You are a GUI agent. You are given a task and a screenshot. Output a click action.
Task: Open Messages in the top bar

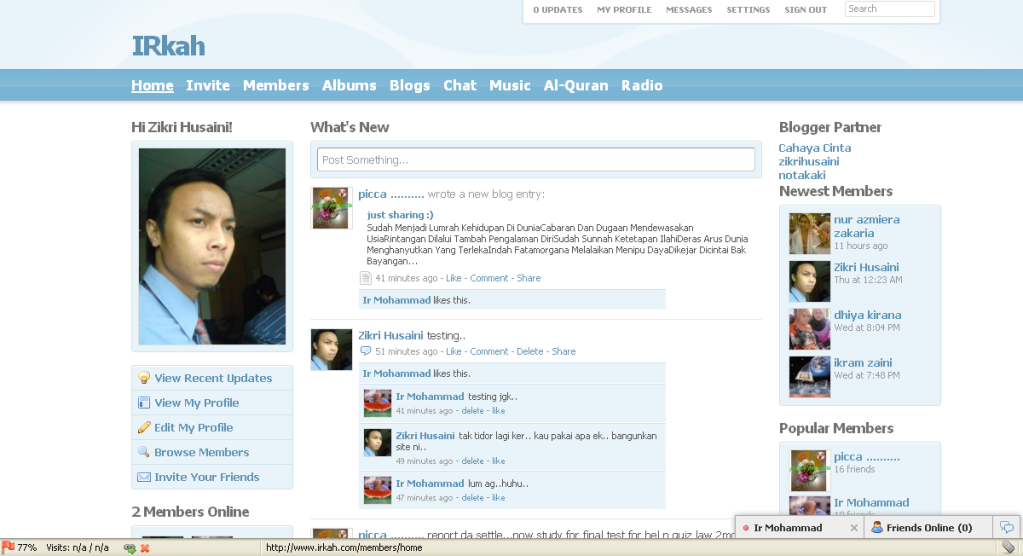[689, 10]
